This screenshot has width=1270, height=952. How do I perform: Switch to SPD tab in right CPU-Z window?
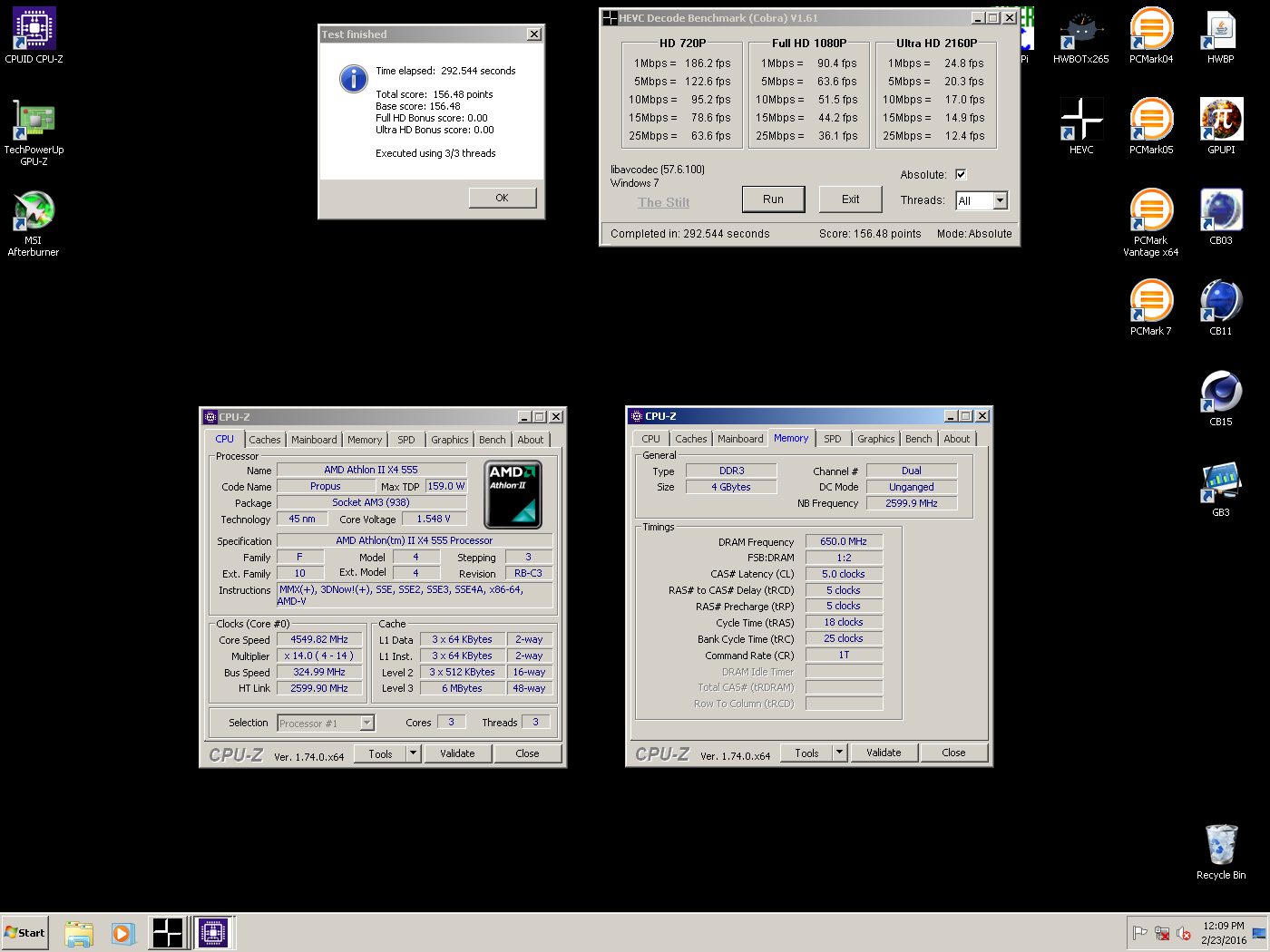[833, 439]
